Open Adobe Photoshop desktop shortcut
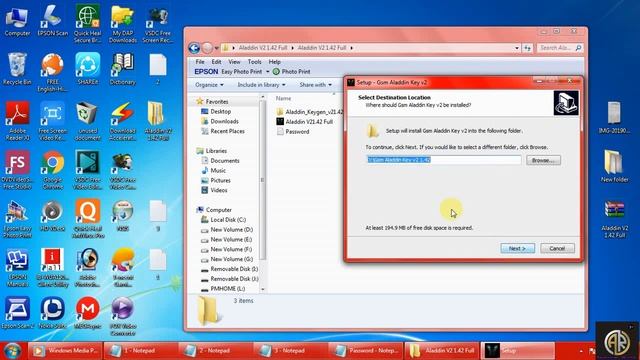 [x=87, y=268]
